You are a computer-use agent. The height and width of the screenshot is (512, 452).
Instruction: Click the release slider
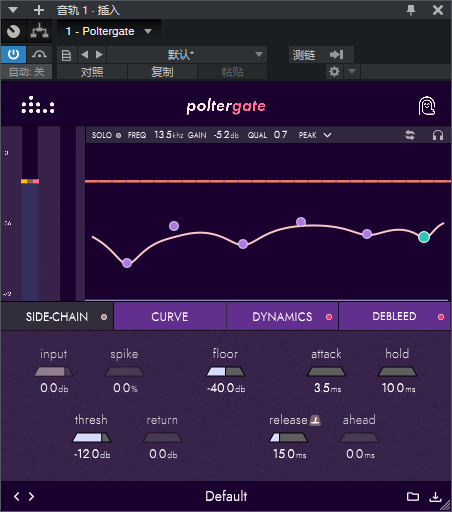coord(288,438)
